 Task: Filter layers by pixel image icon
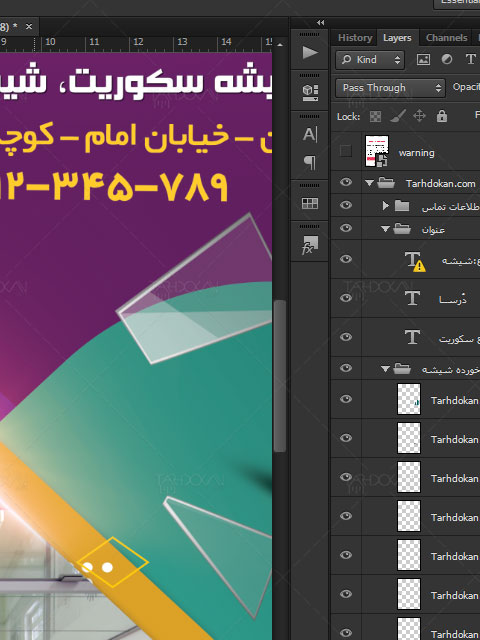[423, 60]
